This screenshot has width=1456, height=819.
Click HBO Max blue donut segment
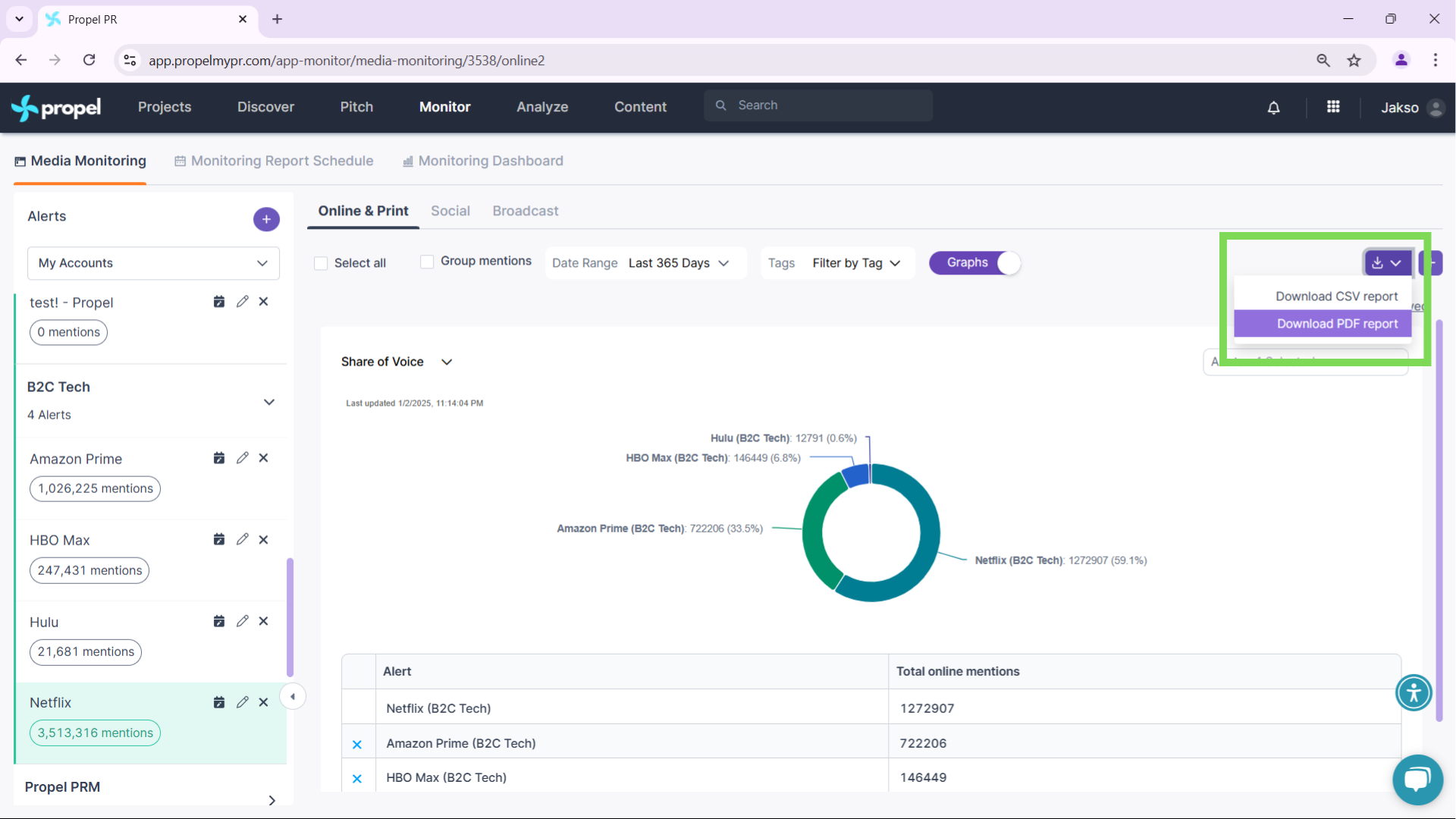pos(855,475)
